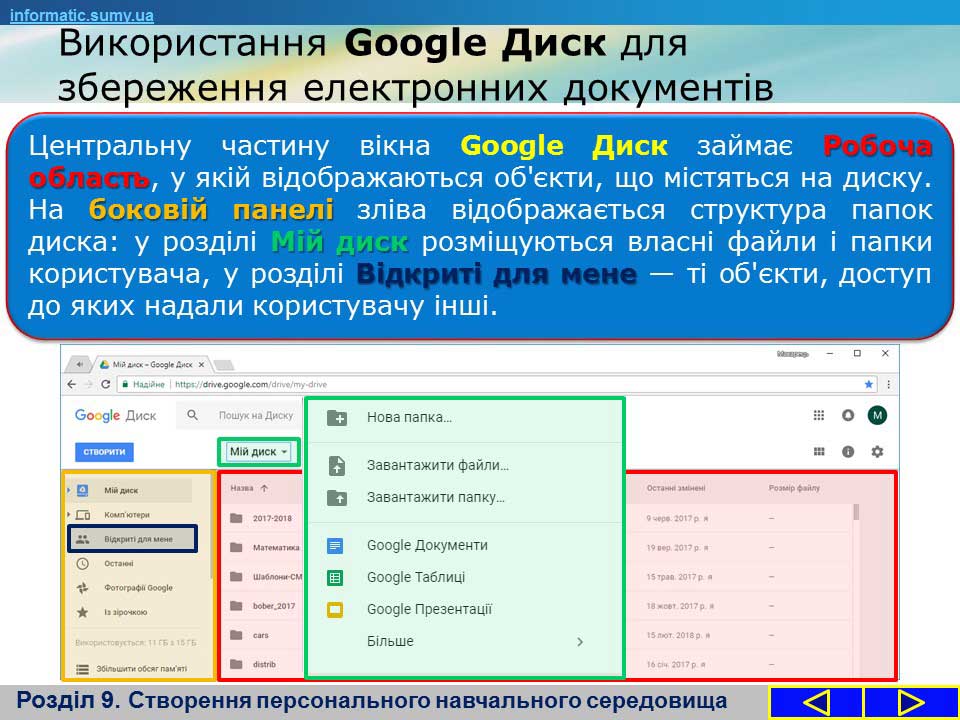Go to next slide arrow

(911, 702)
